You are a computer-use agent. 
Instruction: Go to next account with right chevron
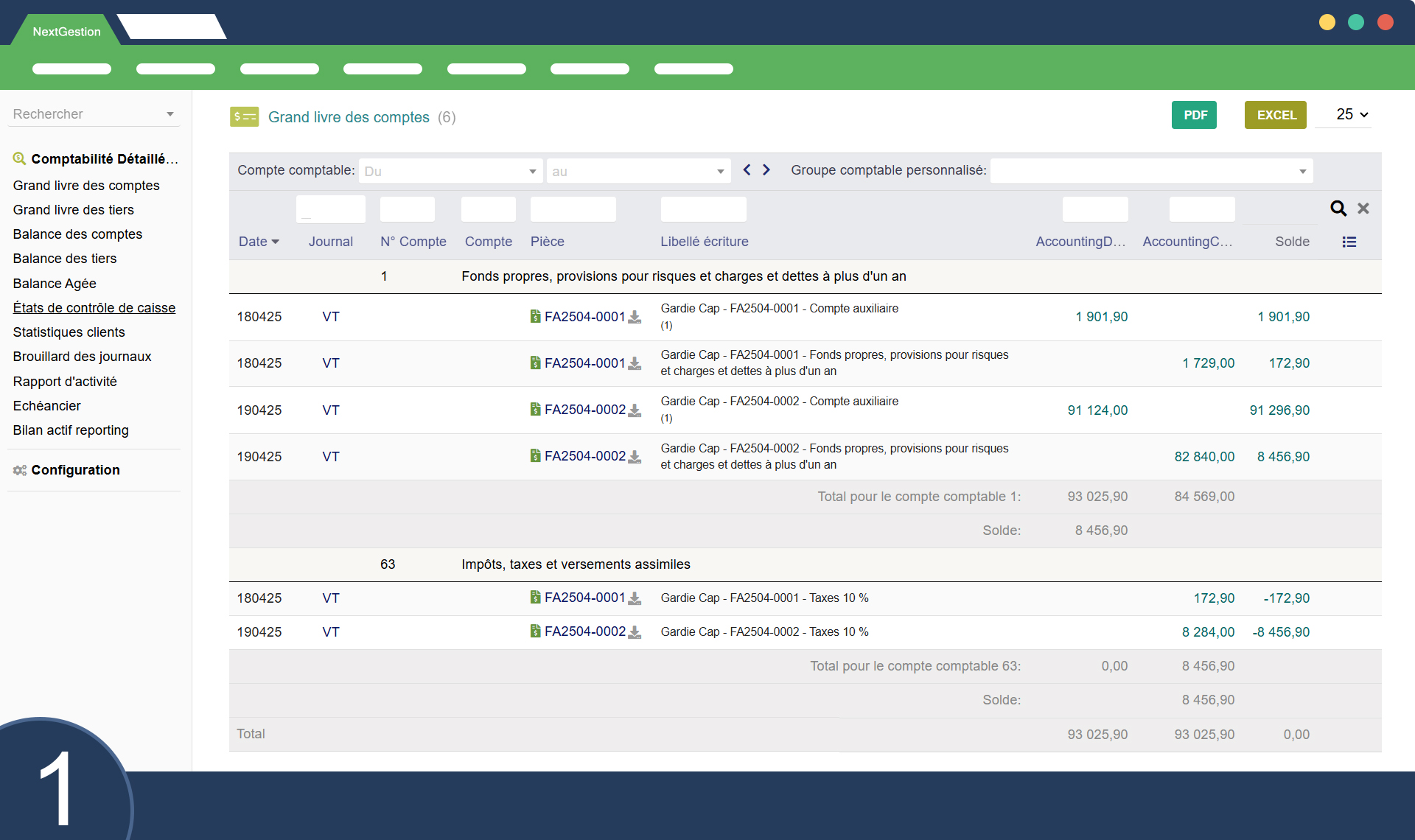pos(766,170)
